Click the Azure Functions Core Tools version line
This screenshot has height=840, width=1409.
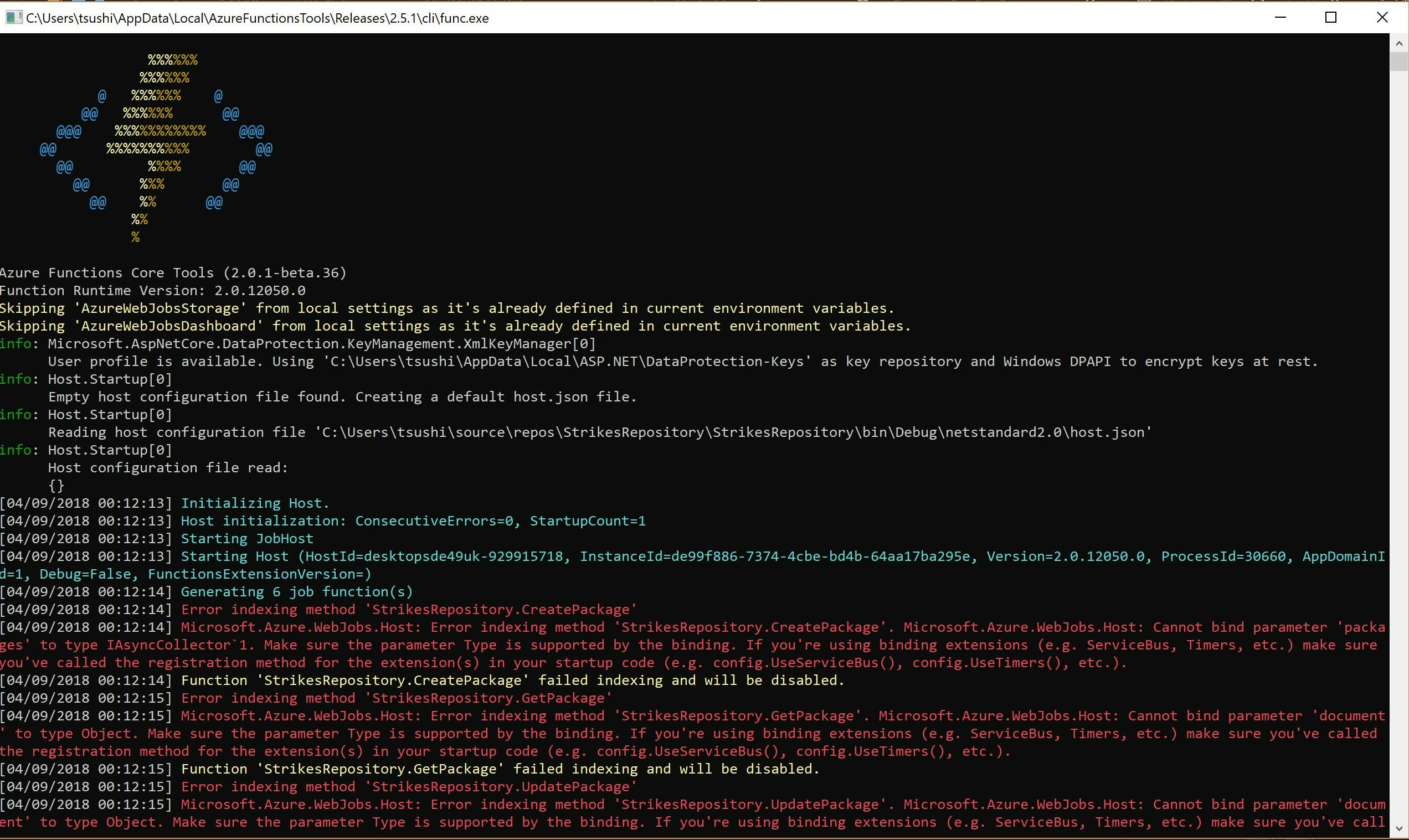tap(173, 273)
